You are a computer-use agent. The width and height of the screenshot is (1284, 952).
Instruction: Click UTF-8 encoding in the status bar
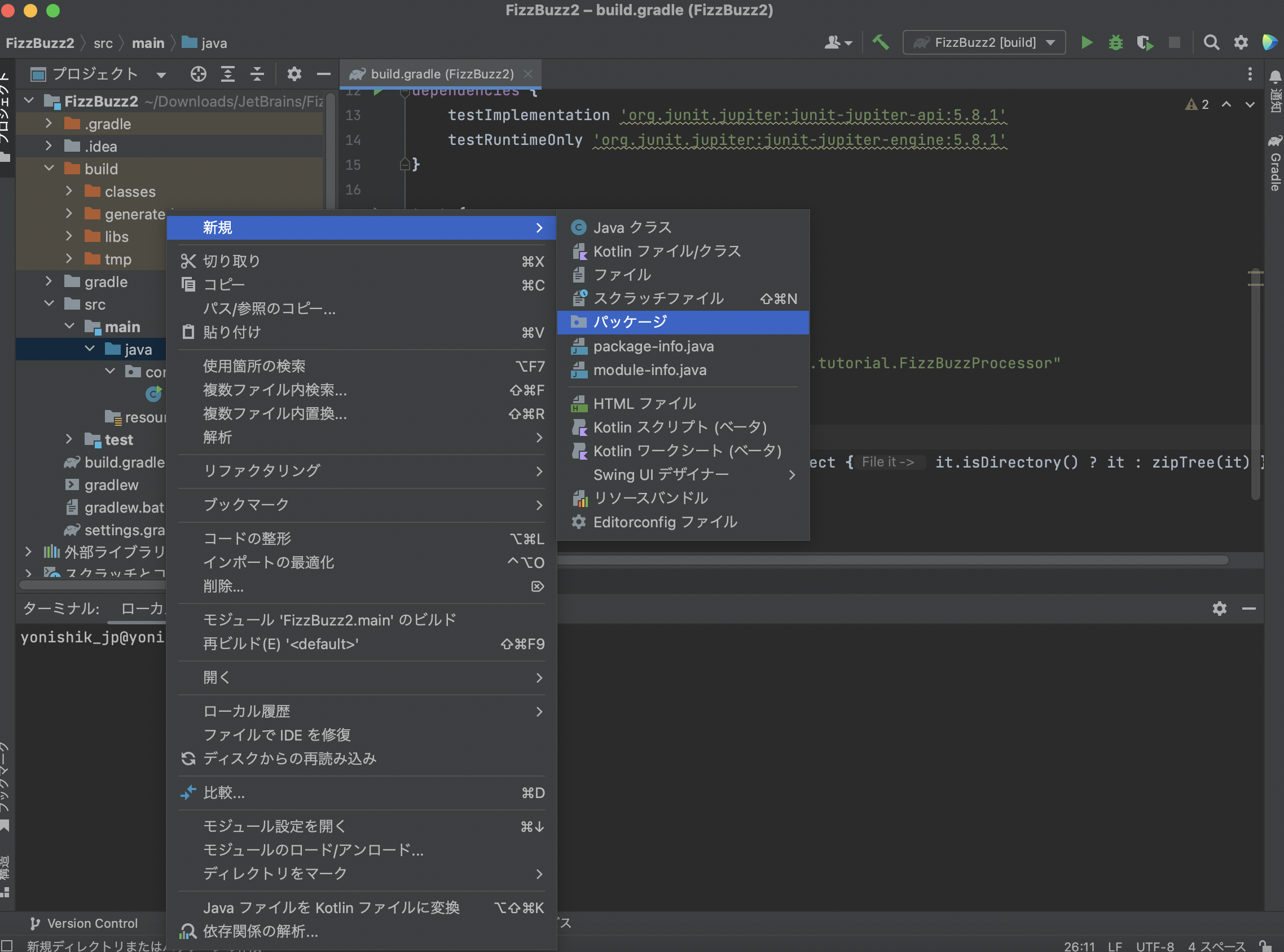click(1154, 946)
